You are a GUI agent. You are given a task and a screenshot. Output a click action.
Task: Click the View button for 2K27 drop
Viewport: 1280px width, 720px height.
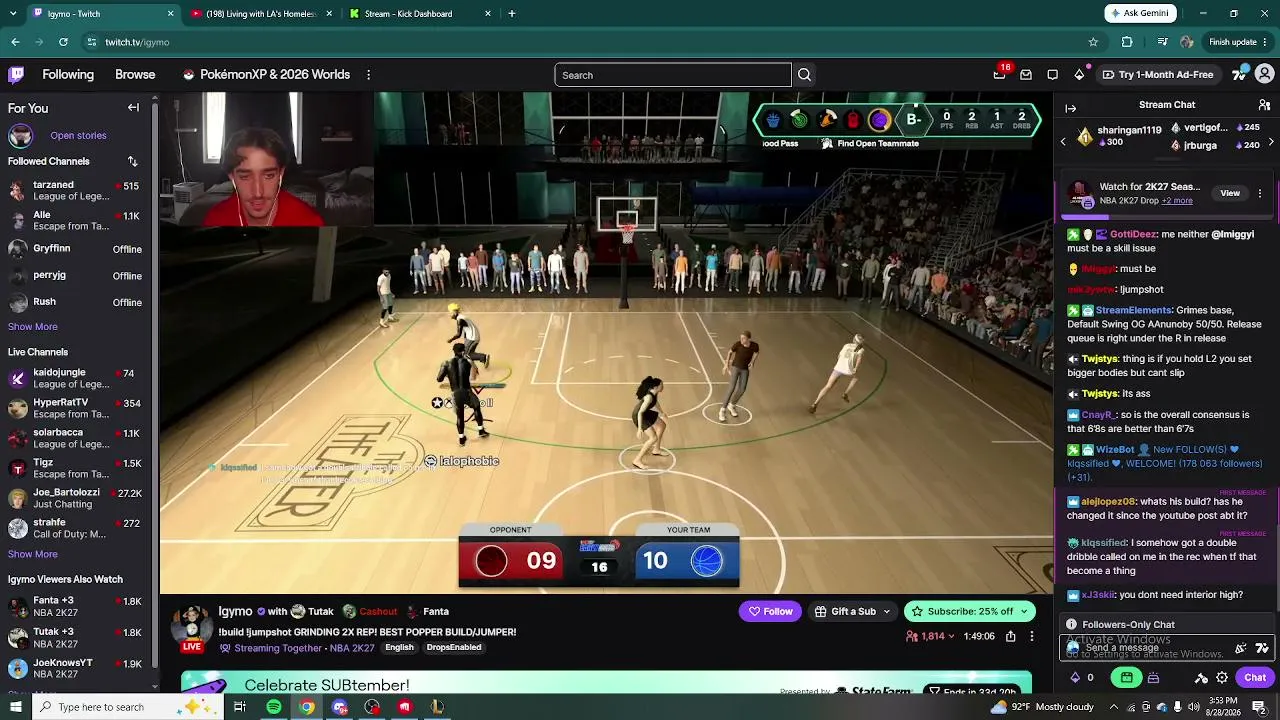pos(1230,193)
